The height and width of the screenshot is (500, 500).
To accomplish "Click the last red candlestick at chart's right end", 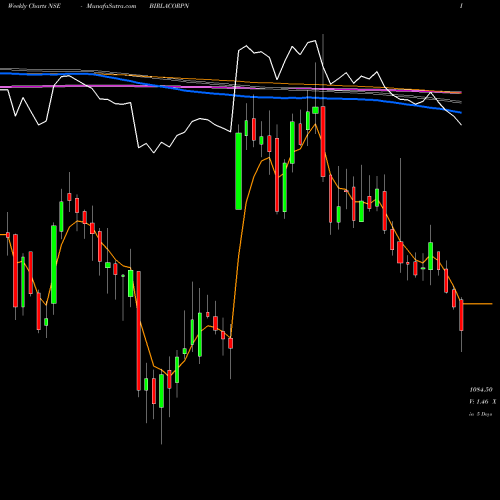I will tap(461, 315).
